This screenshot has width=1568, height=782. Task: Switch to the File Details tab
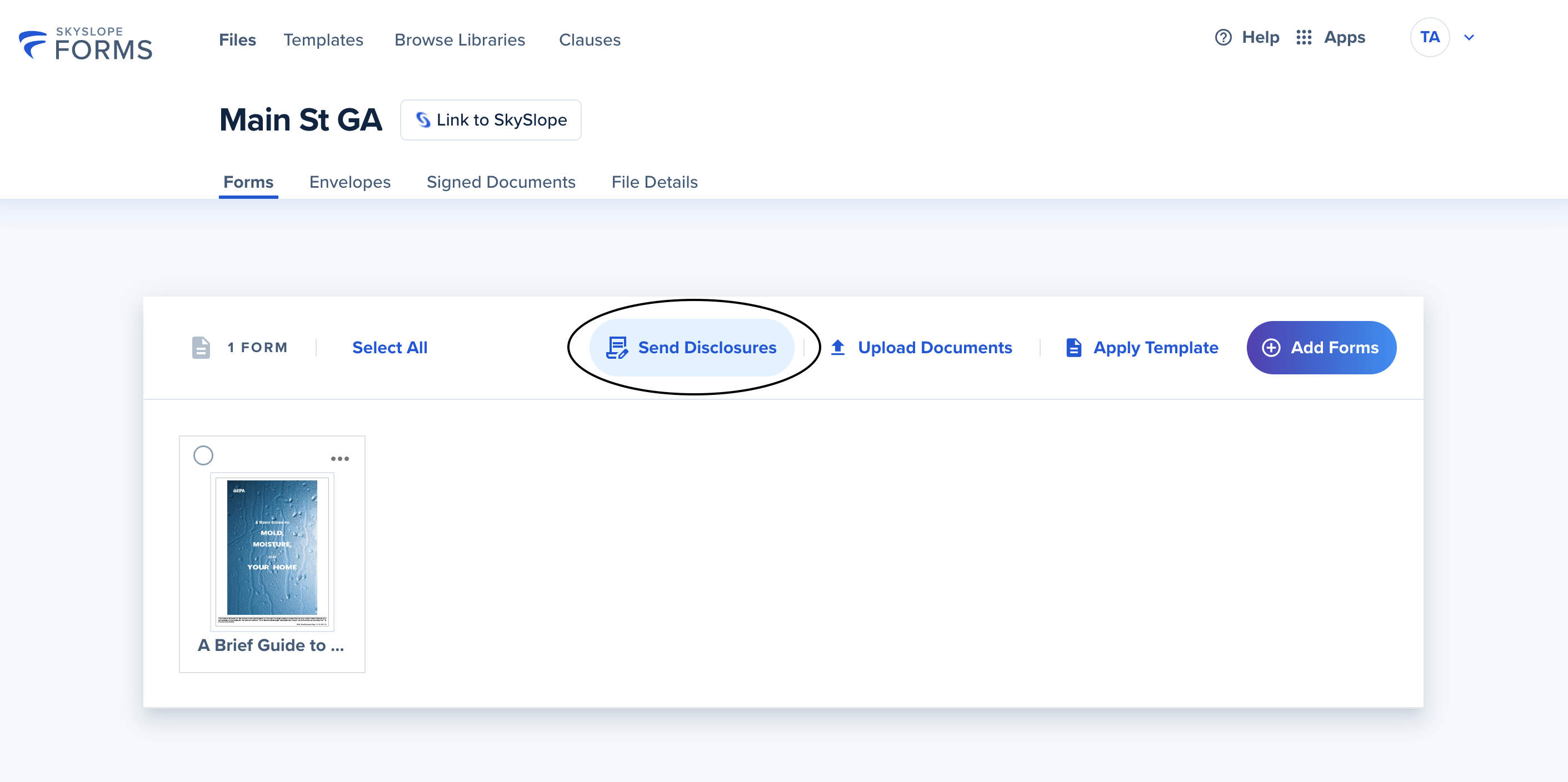point(655,182)
